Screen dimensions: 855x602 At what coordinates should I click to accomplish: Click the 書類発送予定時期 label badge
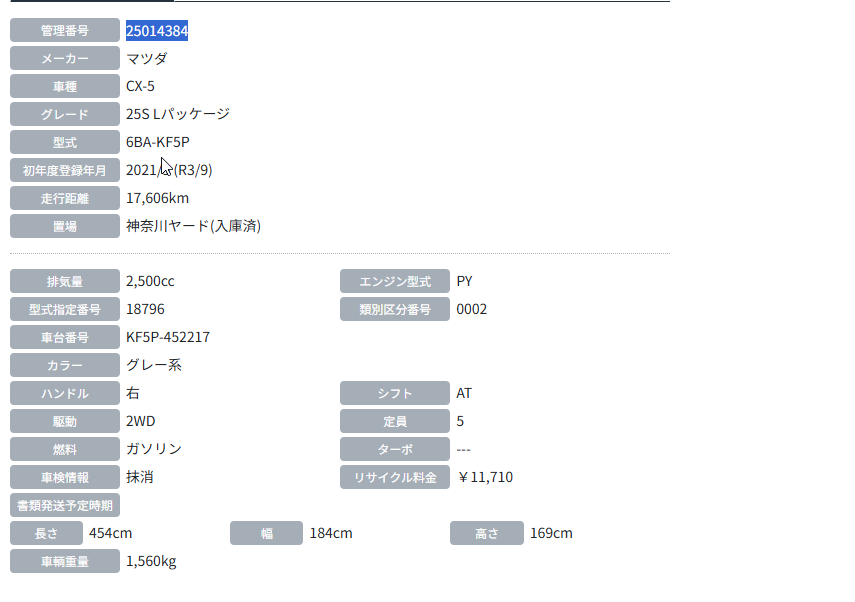[65, 505]
